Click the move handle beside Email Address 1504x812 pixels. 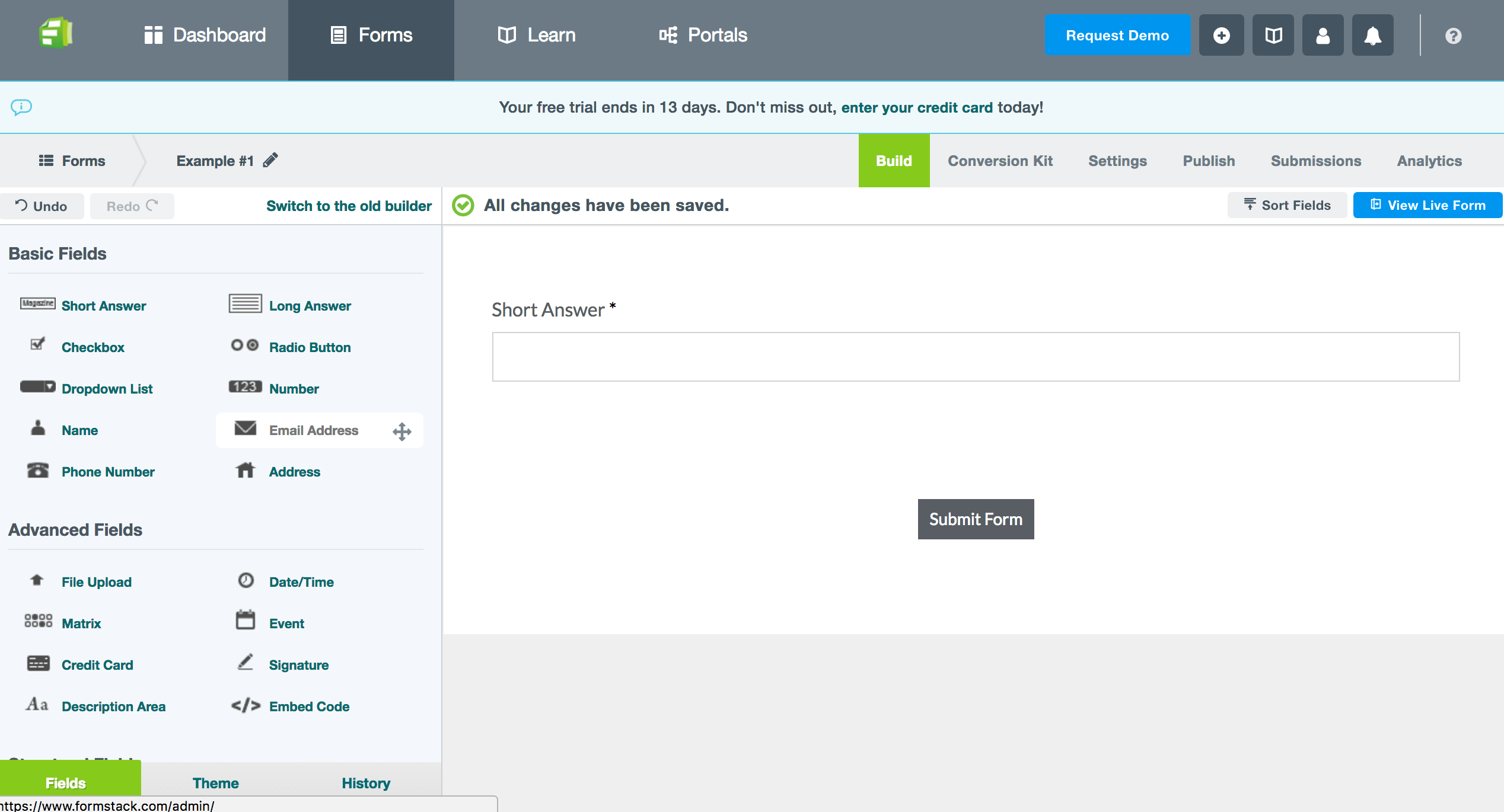(402, 431)
